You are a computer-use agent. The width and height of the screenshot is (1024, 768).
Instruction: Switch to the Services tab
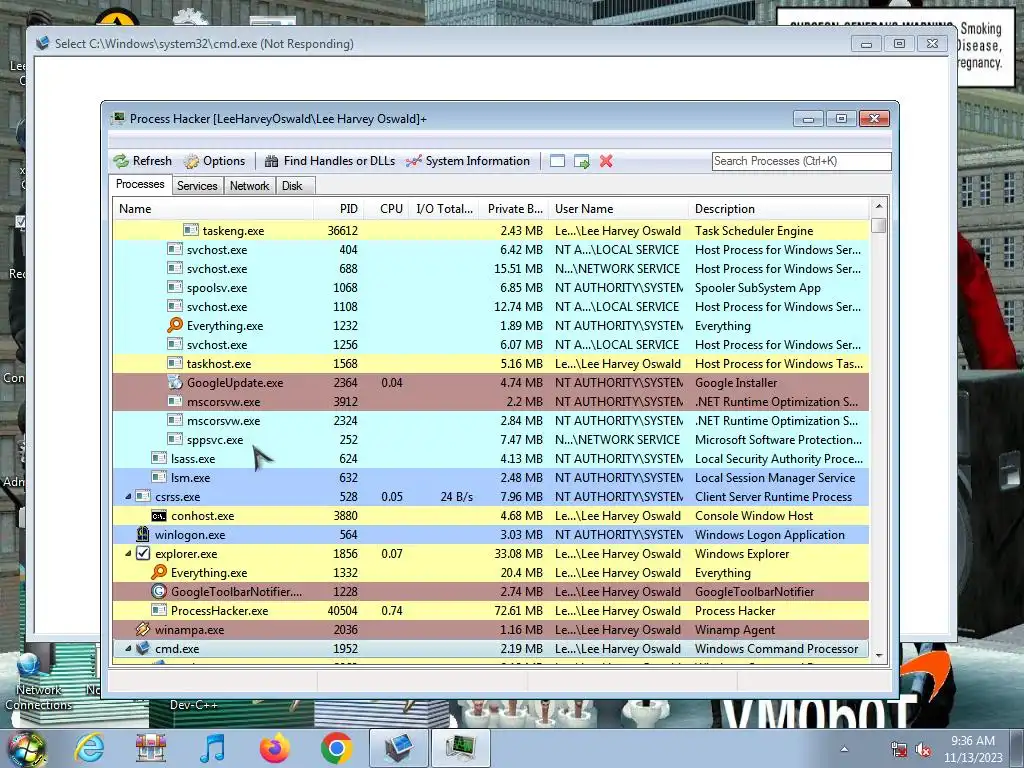click(x=197, y=186)
